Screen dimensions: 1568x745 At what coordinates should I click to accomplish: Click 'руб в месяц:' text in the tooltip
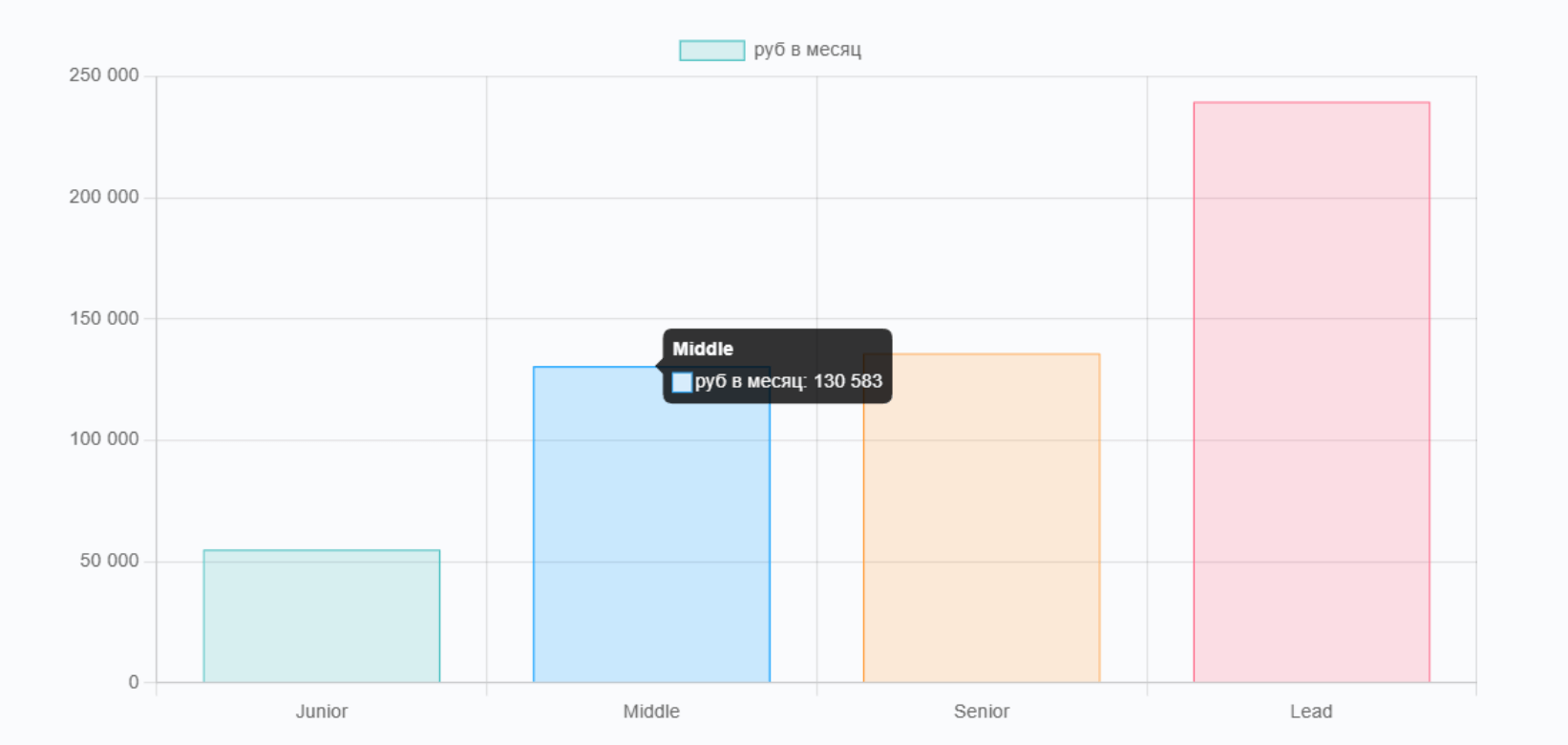coord(751,381)
